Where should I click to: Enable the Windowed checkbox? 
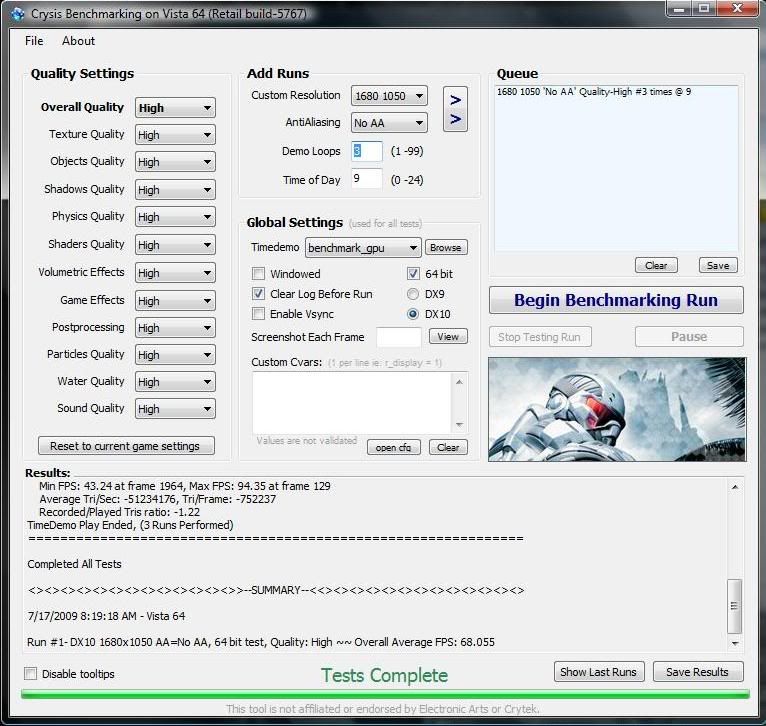259,274
